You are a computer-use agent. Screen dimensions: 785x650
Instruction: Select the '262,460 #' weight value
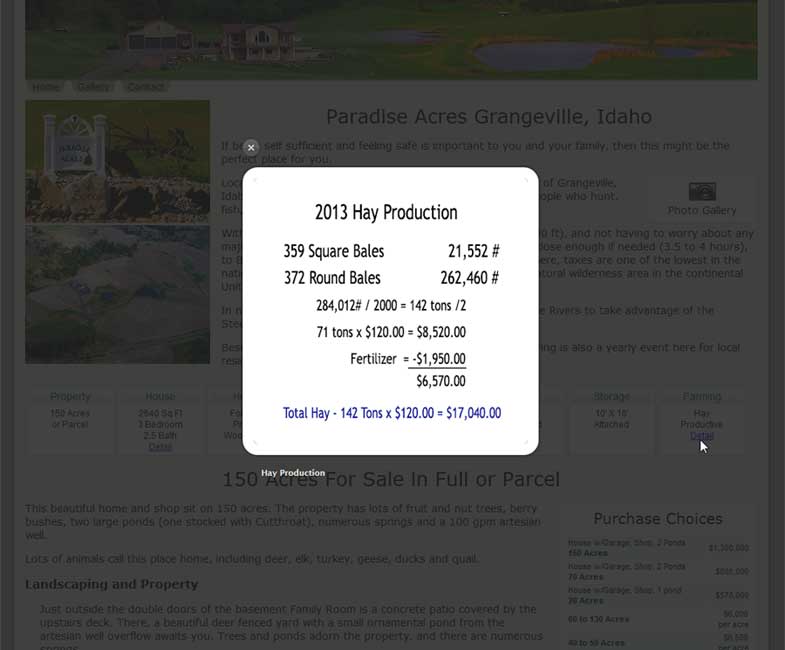tap(470, 277)
